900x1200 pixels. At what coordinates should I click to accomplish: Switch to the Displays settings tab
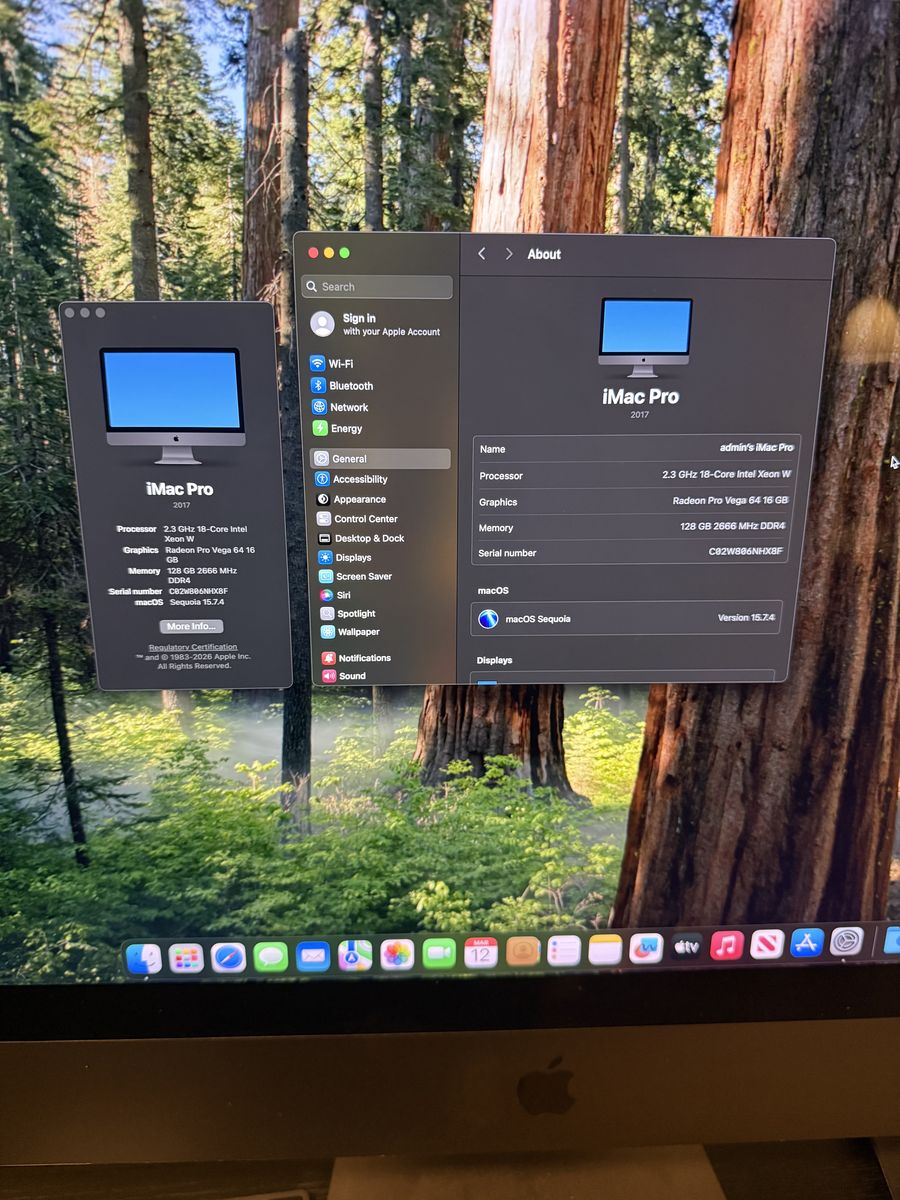(352, 558)
